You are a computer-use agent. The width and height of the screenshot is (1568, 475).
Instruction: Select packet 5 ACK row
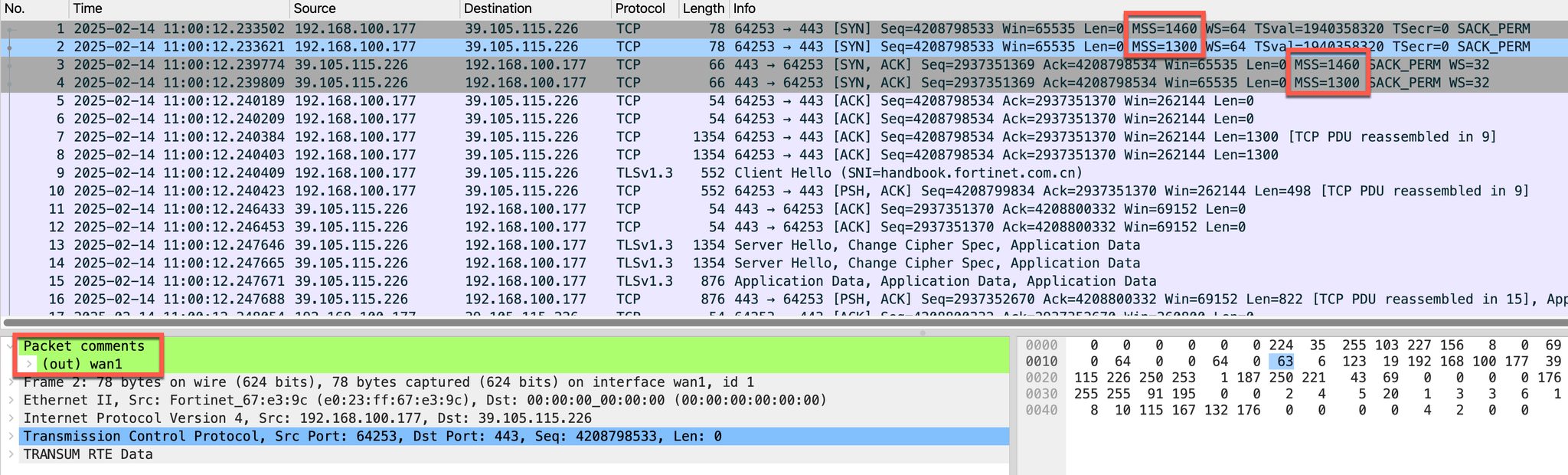784,100
